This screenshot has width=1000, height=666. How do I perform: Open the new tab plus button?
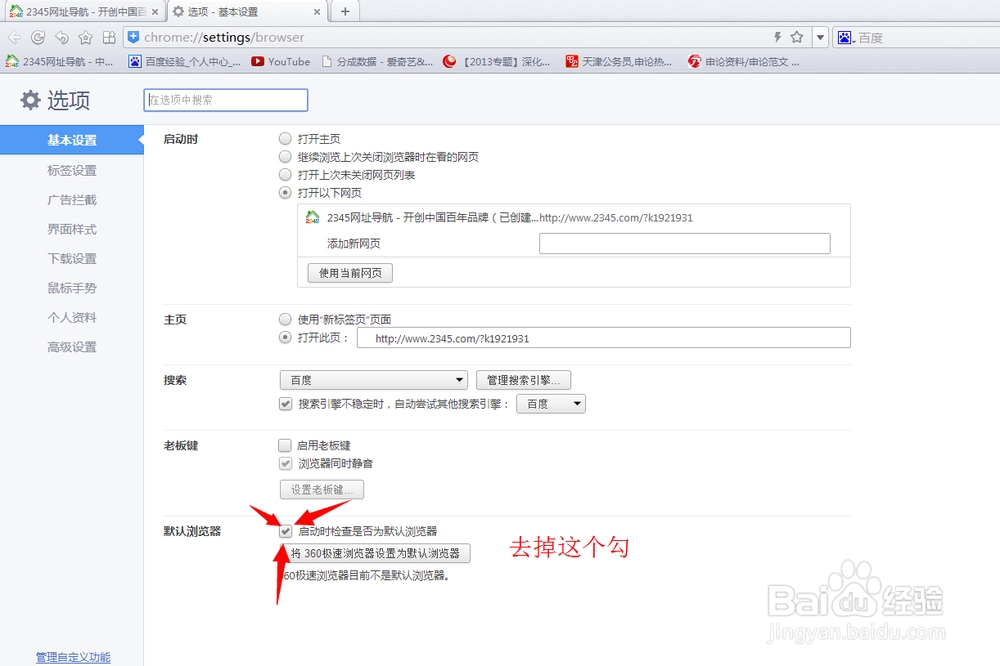click(345, 11)
